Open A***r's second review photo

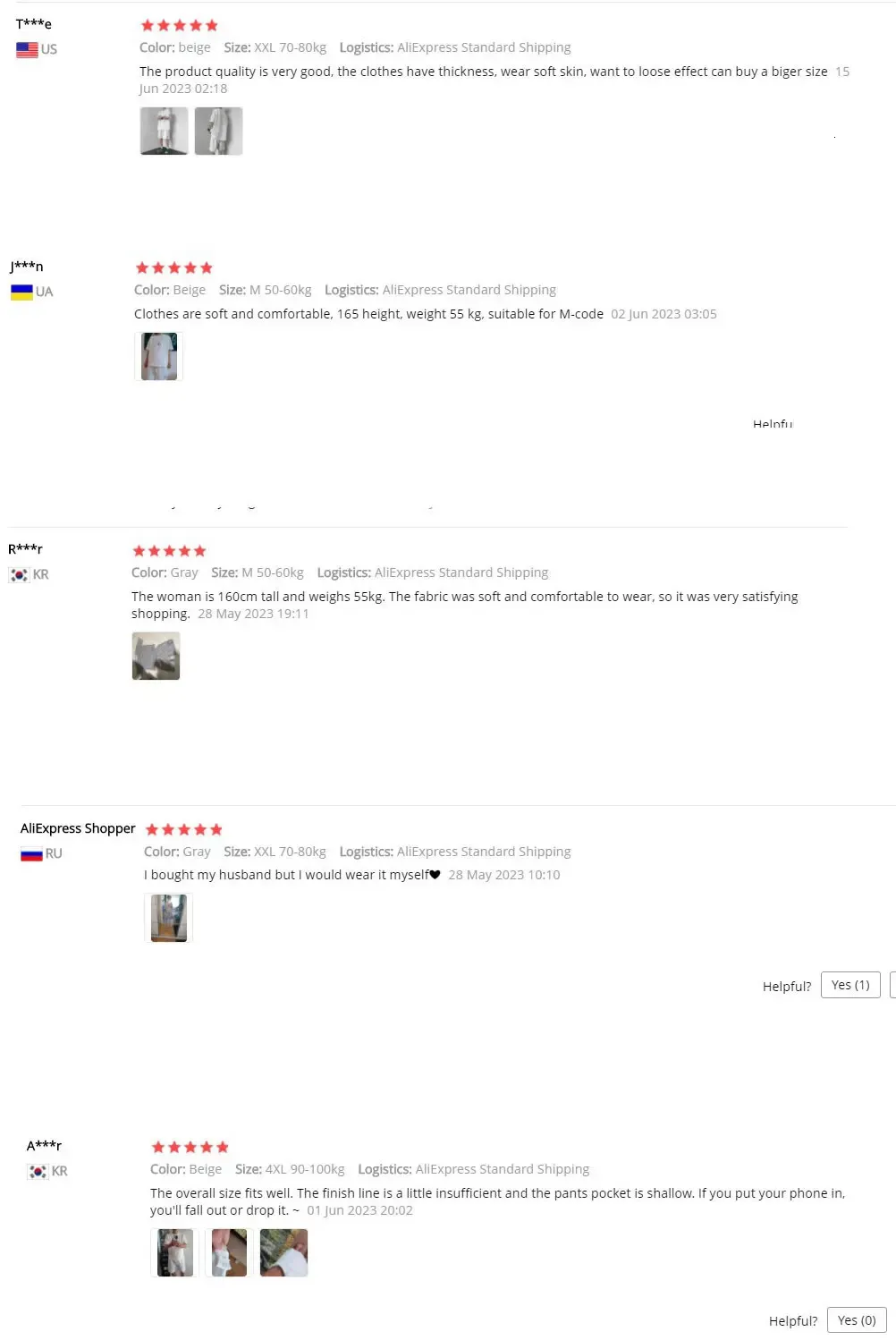coord(229,1252)
